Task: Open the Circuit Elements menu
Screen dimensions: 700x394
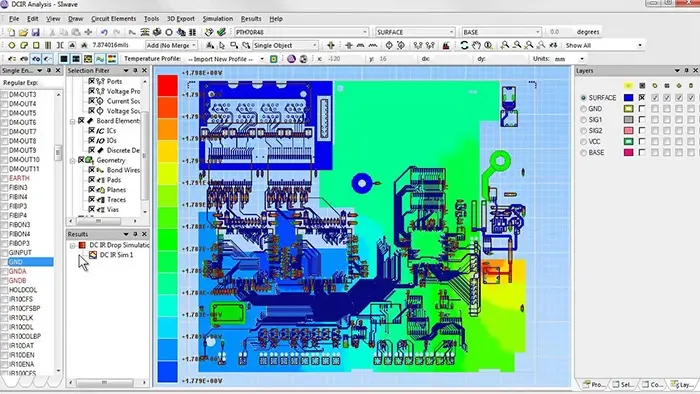Action: point(113,19)
